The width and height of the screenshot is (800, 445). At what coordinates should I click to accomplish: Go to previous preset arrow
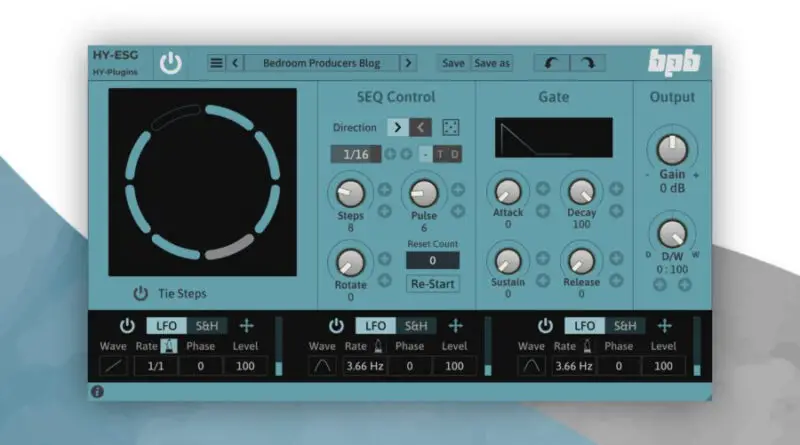(x=235, y=63)
